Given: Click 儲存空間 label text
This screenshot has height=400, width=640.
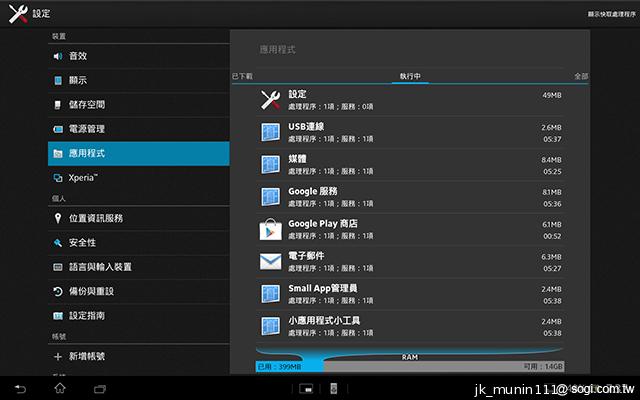Looking at the screenshot, I should [87, 105].
